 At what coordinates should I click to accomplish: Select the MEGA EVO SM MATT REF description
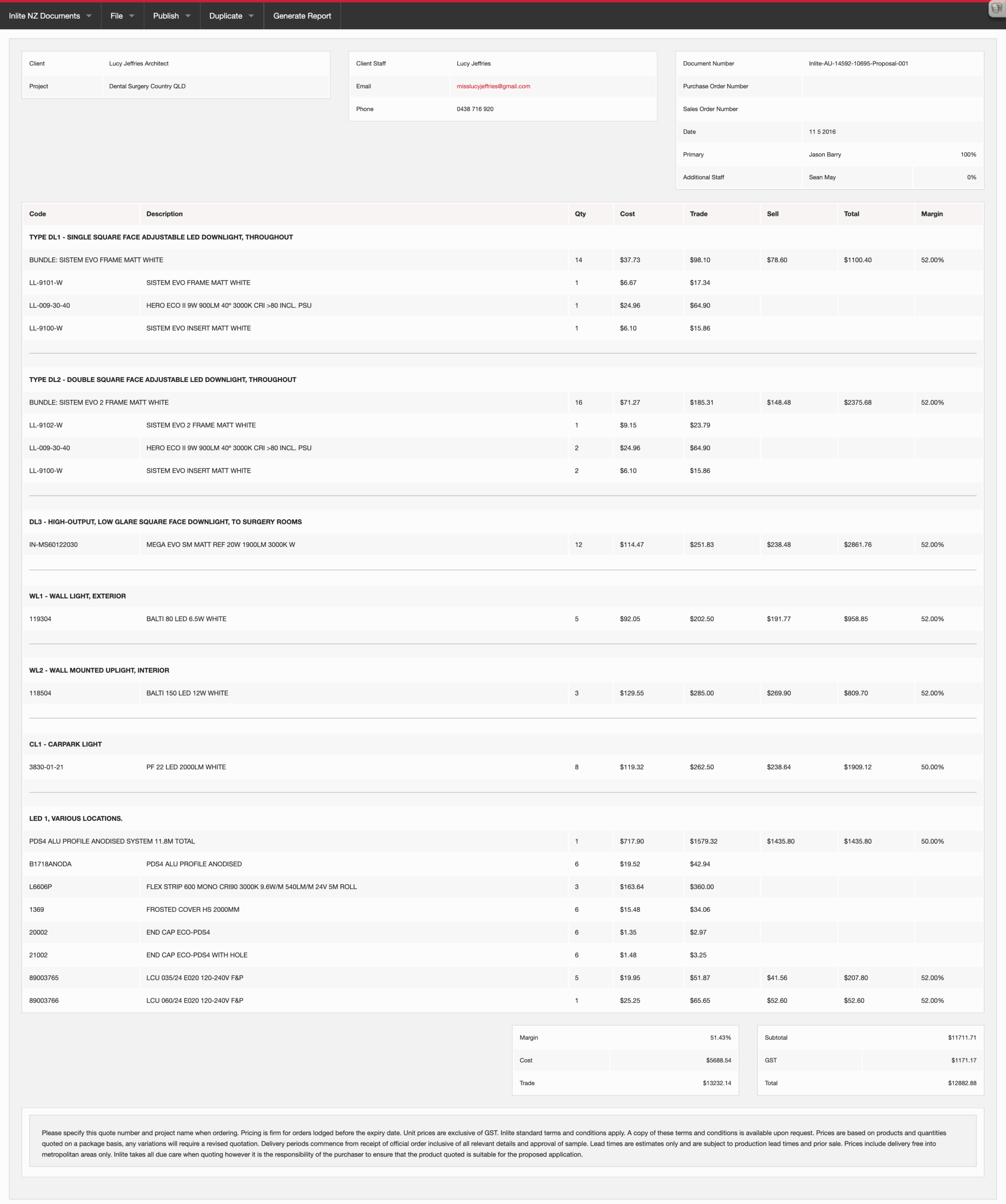[x=221, y=545]
